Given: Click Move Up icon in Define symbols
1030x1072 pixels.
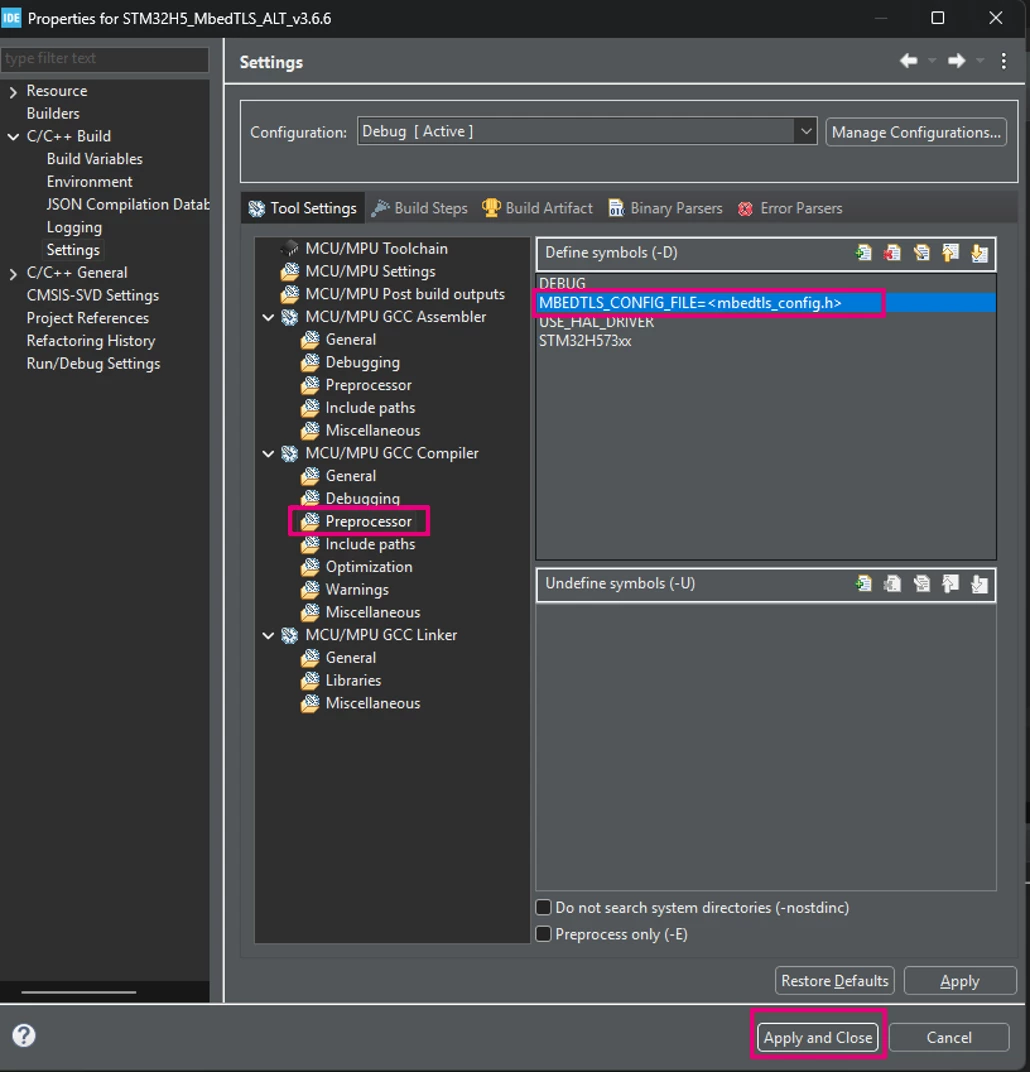Looking at the screenshot, I should 950,253.
